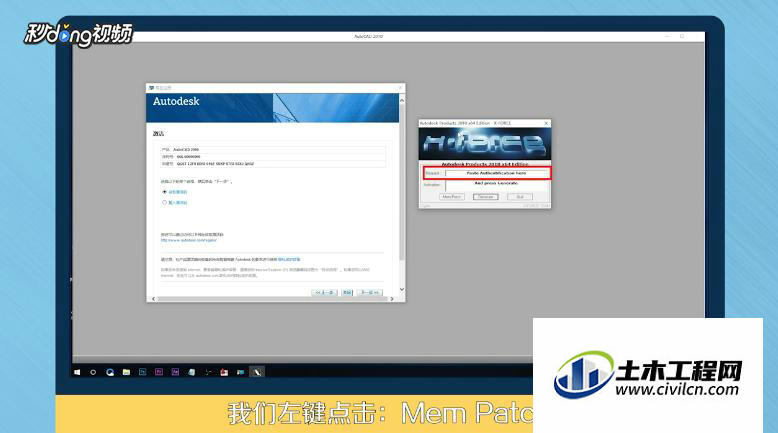Open the gray document icon in taskbar
The height and width of the screenshot is (433, 778).
click(x=192, y=372)
